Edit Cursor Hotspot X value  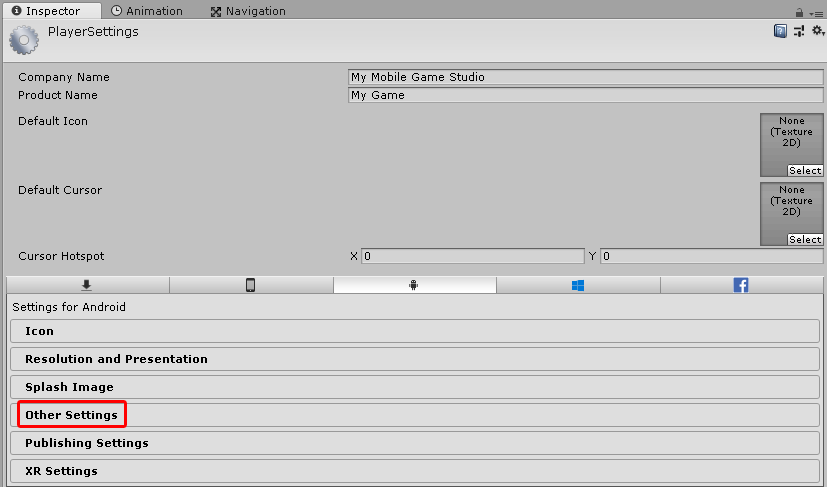click(473, 256)
